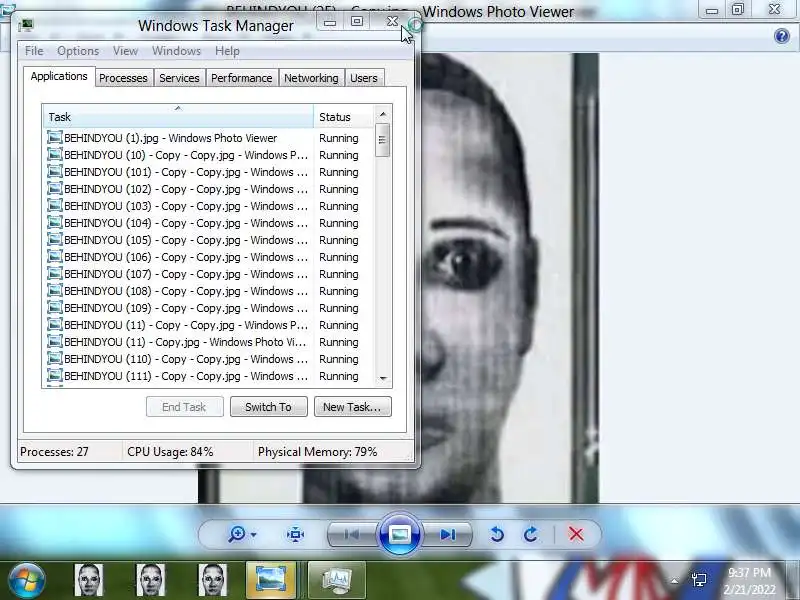Click the Processes: 27 status text
800x600 pixels.
click(x=54, y=452)
